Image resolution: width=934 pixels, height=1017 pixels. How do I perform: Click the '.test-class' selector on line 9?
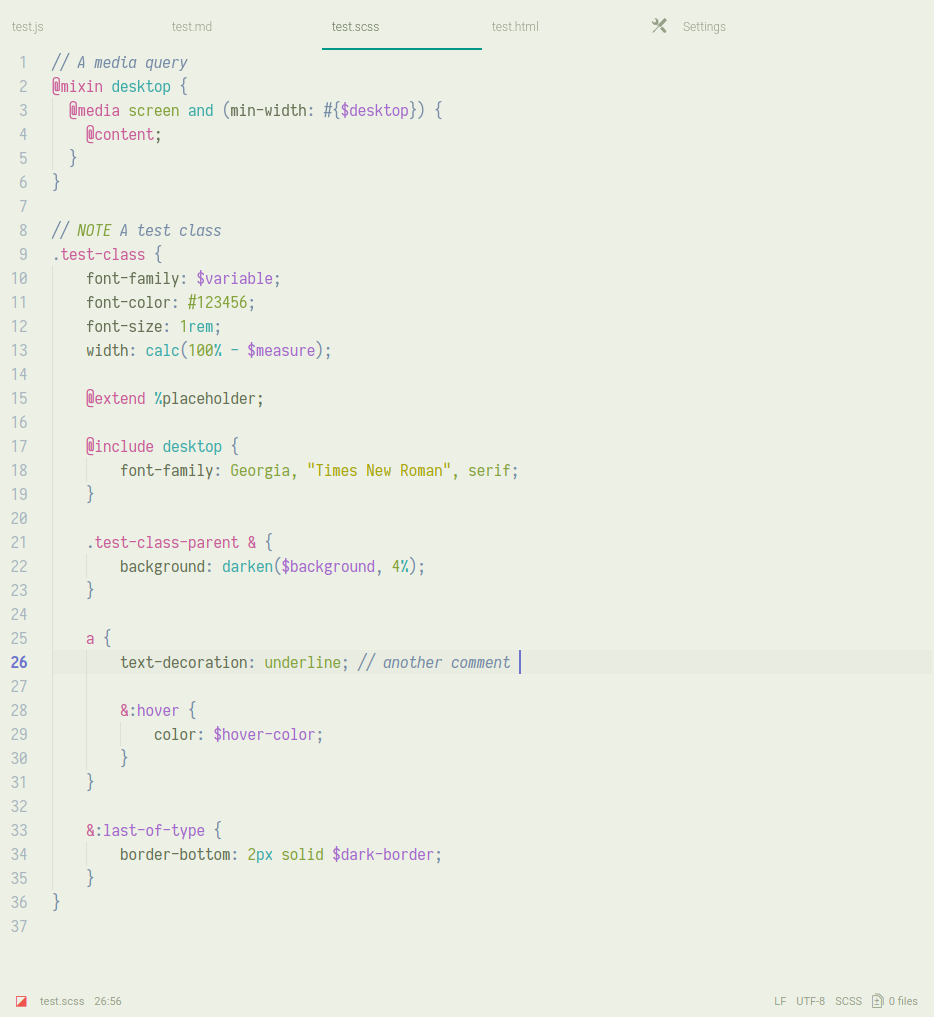99,254
